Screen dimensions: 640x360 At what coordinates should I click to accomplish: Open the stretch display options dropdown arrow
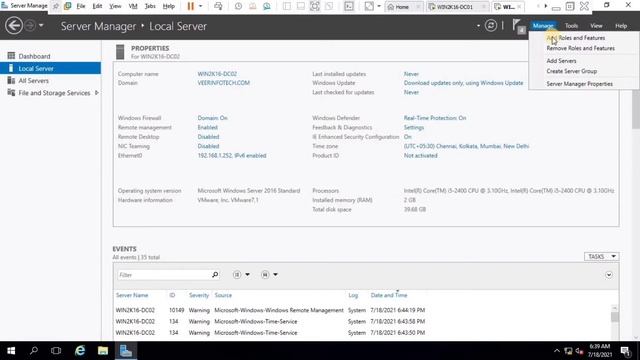(379, 6)
